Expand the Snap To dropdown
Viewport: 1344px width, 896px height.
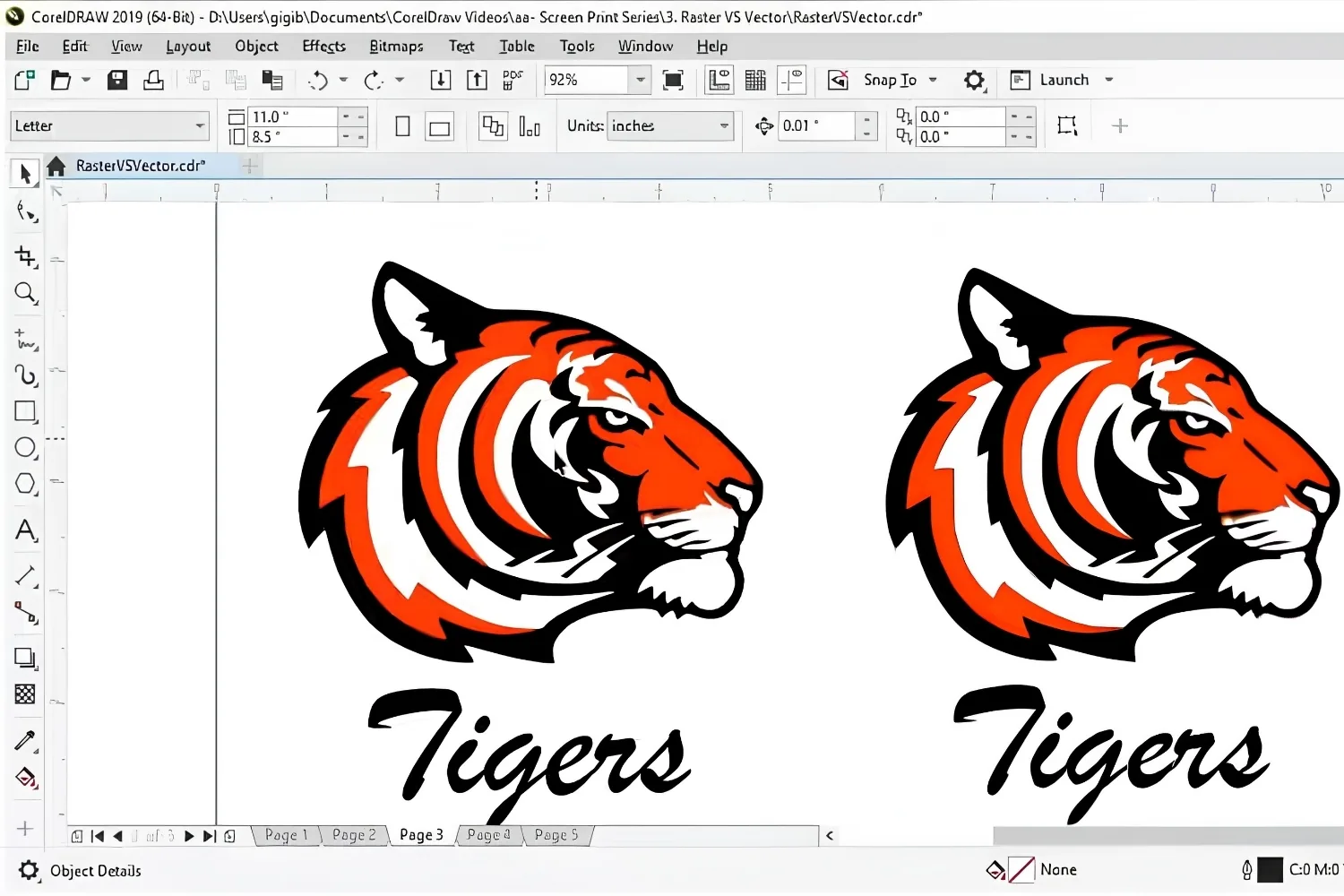click(x=933, y=80)
